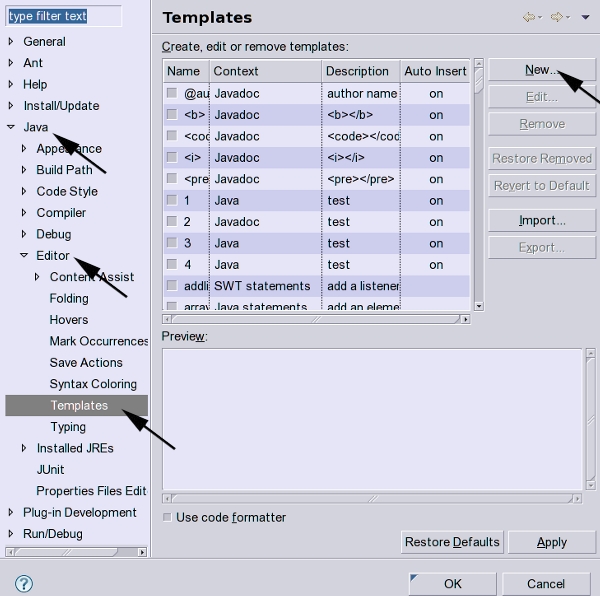The width and height of the screenshot is (600, 596).
Task: Open the Save Actions preference page
Action: coord(86,363)
